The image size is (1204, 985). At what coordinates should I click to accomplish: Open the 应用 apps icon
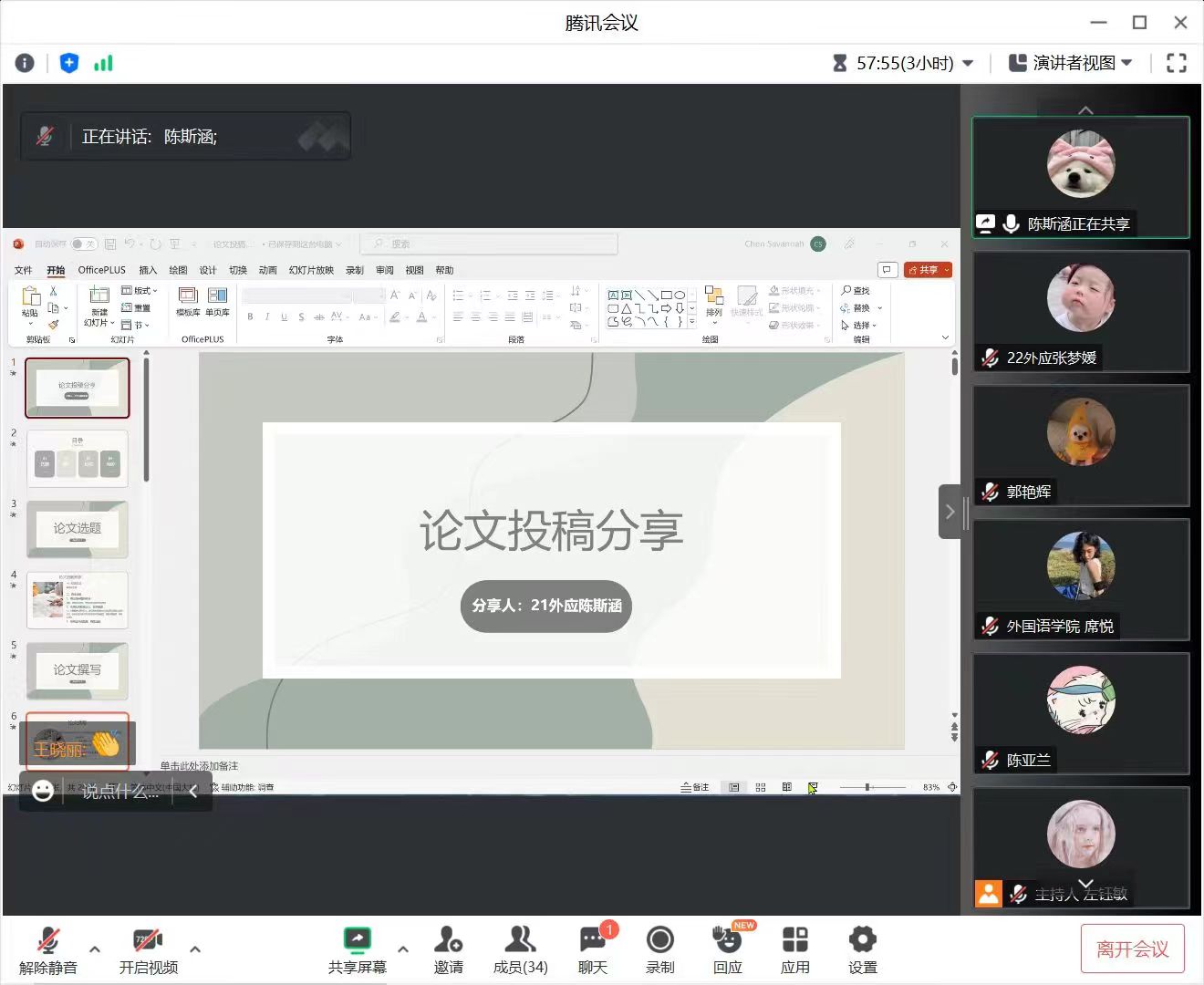(794, 949)
